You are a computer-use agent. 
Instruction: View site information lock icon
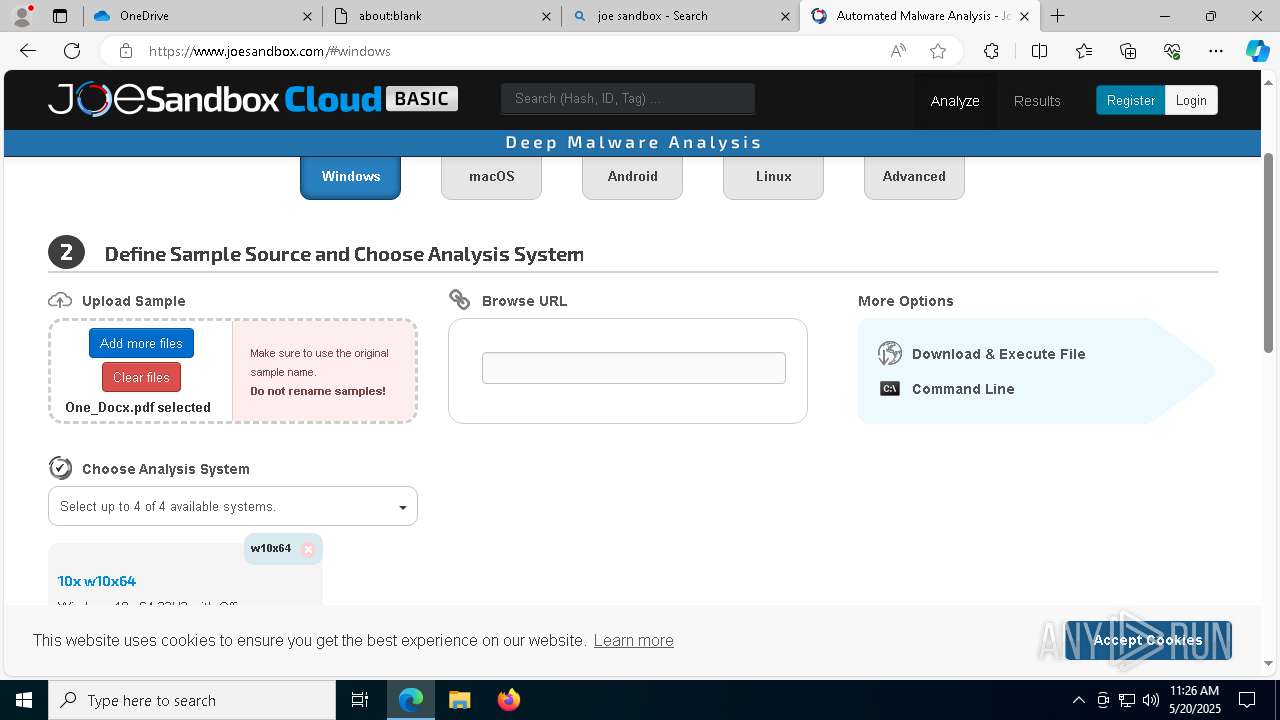[x=125, y=51]
